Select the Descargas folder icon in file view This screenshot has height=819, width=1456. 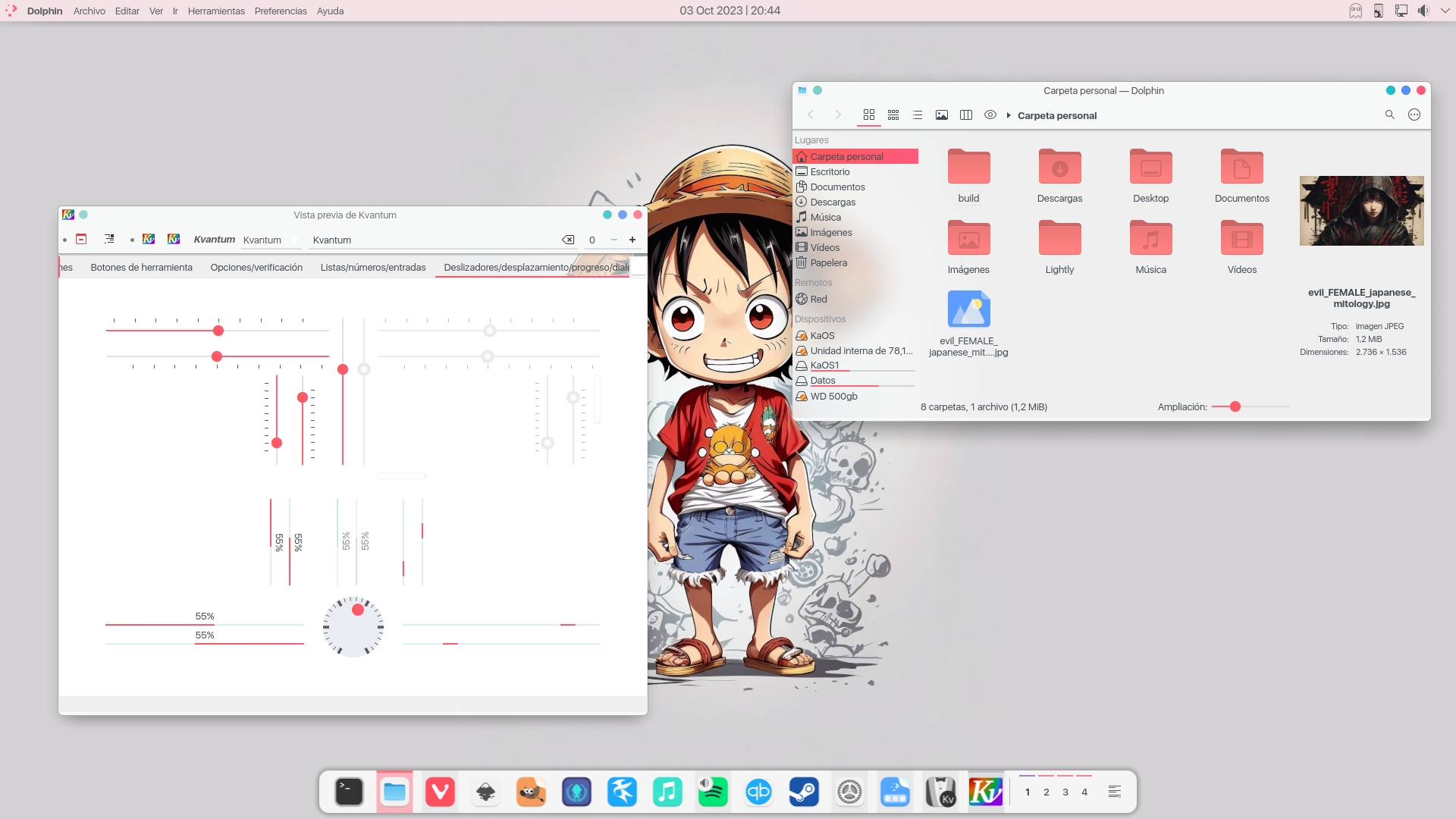[1059, 166]
